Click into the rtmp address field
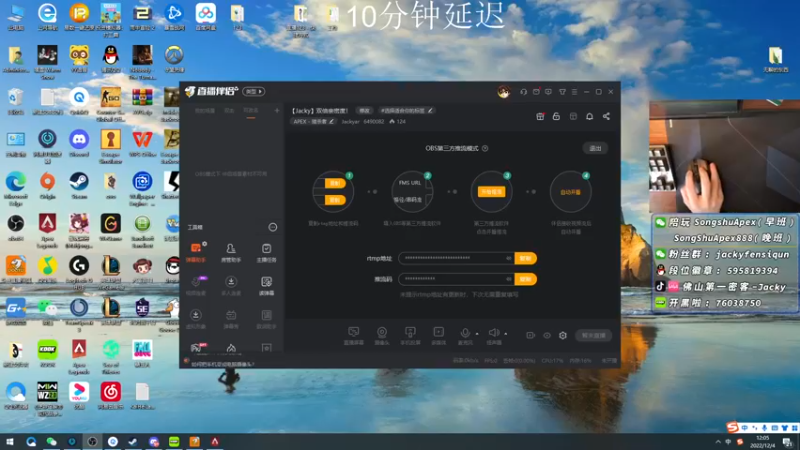The image size is (800, 450). pyautogui.click(x=456, y=258)
